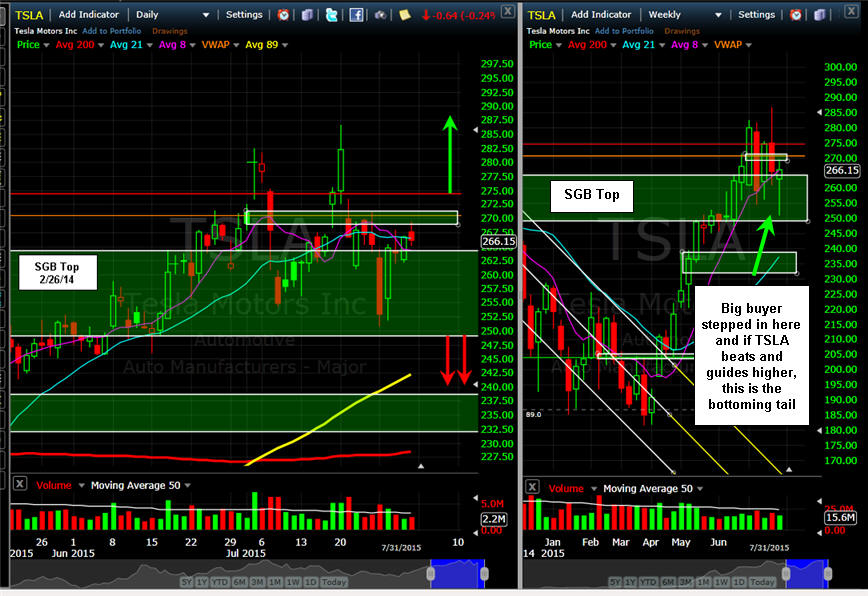This screenshot has width=868, height=596.
Task: Close the Weekly chart panel with its X
Action: (852, 11)
